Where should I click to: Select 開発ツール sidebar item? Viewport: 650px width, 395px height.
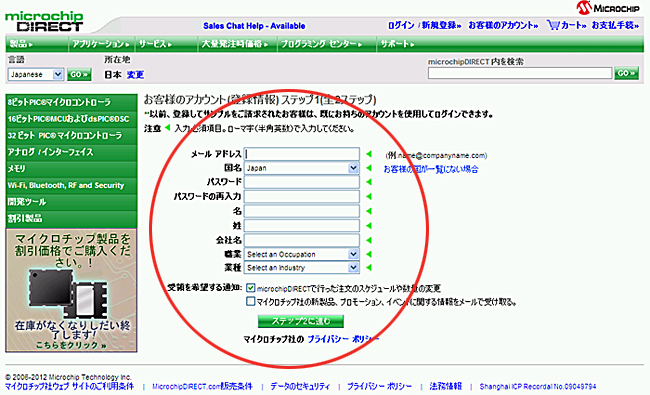tap(71, 202)
